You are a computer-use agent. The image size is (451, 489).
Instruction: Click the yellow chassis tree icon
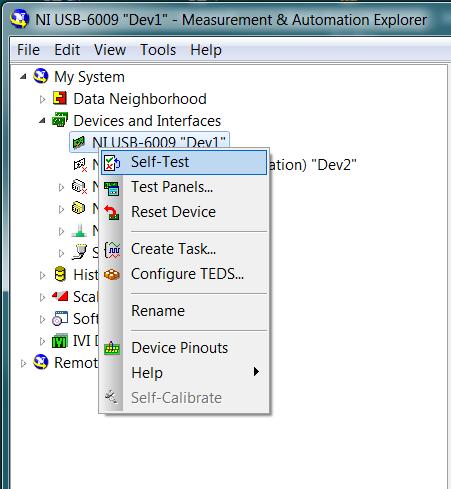(x=78, y=208)
